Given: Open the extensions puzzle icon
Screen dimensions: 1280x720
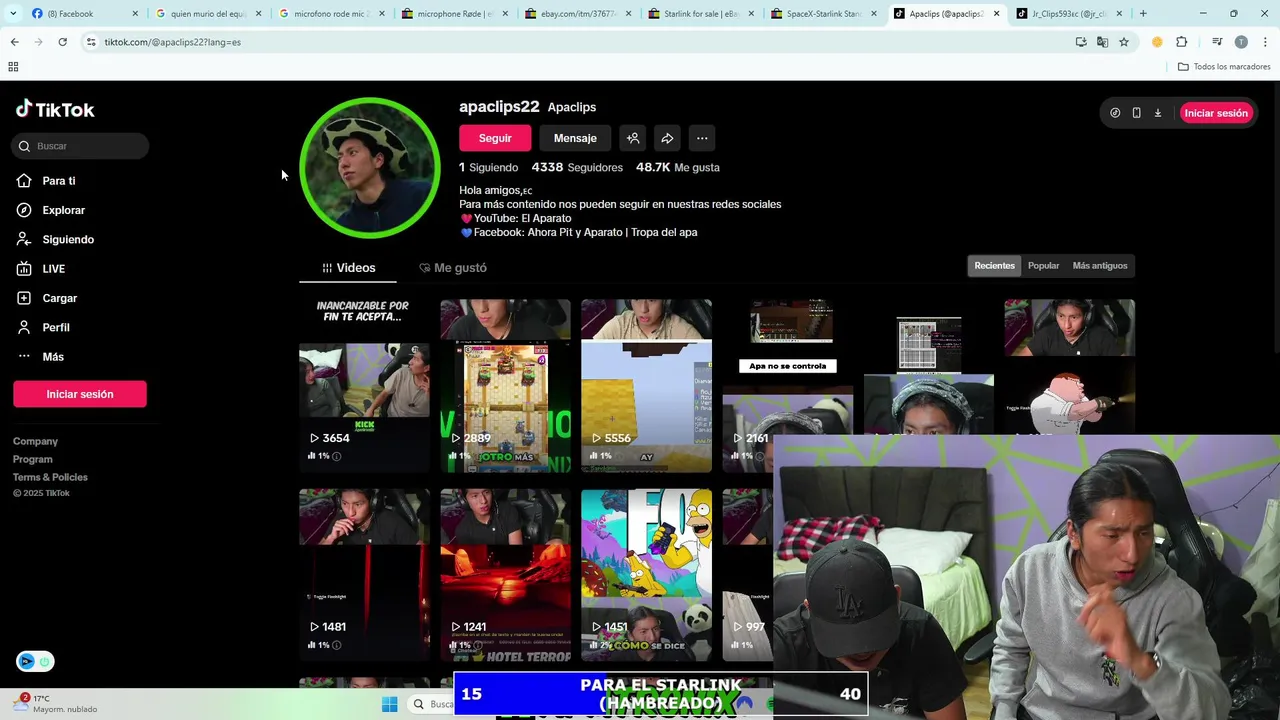Looking at the screenshot, I should pyautogui.click(x=1182, y=42).
